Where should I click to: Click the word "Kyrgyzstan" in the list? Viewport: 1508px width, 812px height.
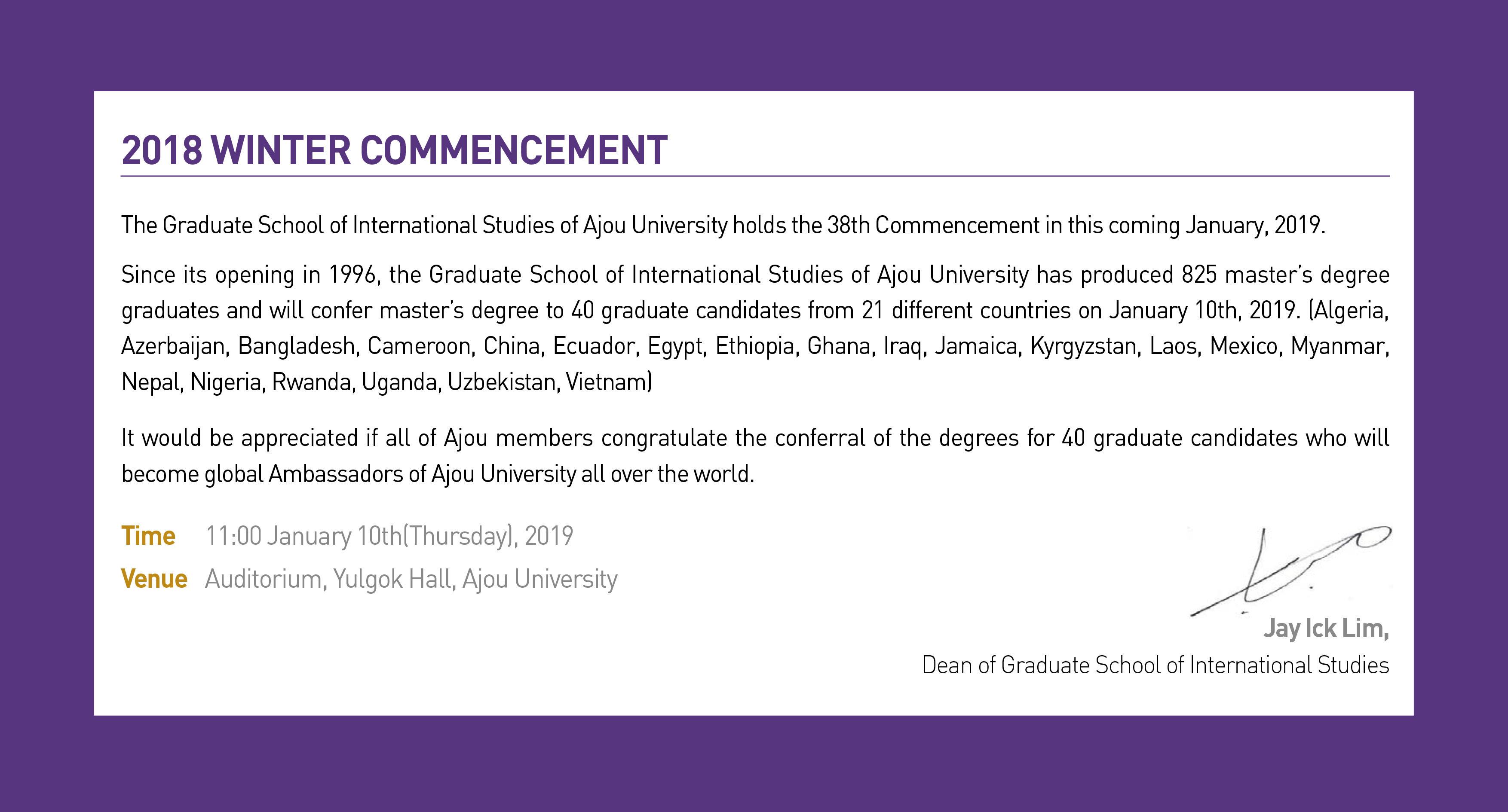[1083, 346]
